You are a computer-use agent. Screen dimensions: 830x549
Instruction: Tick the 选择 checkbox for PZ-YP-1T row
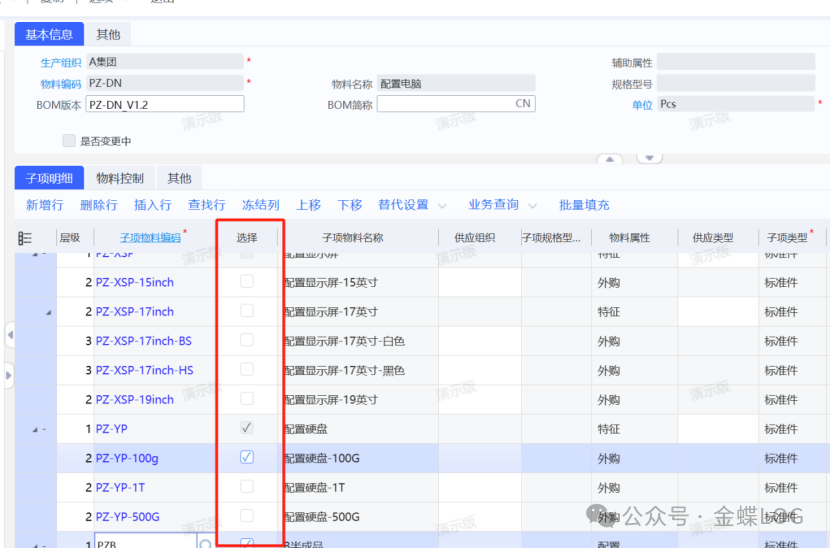coord(247,487)
